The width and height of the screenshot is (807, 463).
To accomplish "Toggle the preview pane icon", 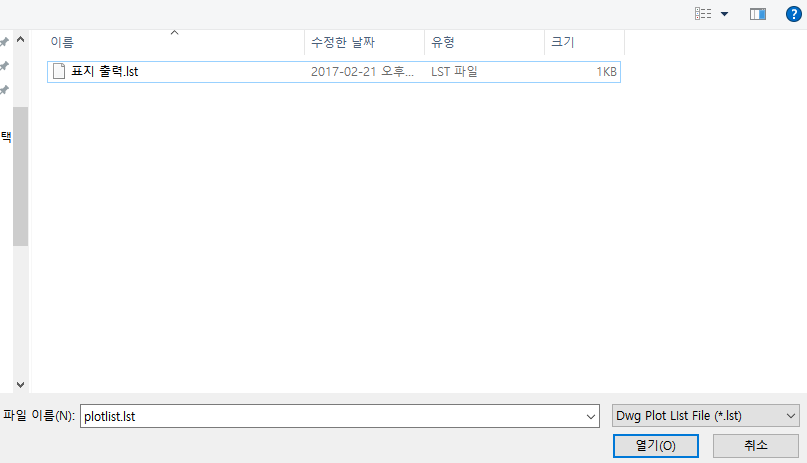I will pos(757,13).
